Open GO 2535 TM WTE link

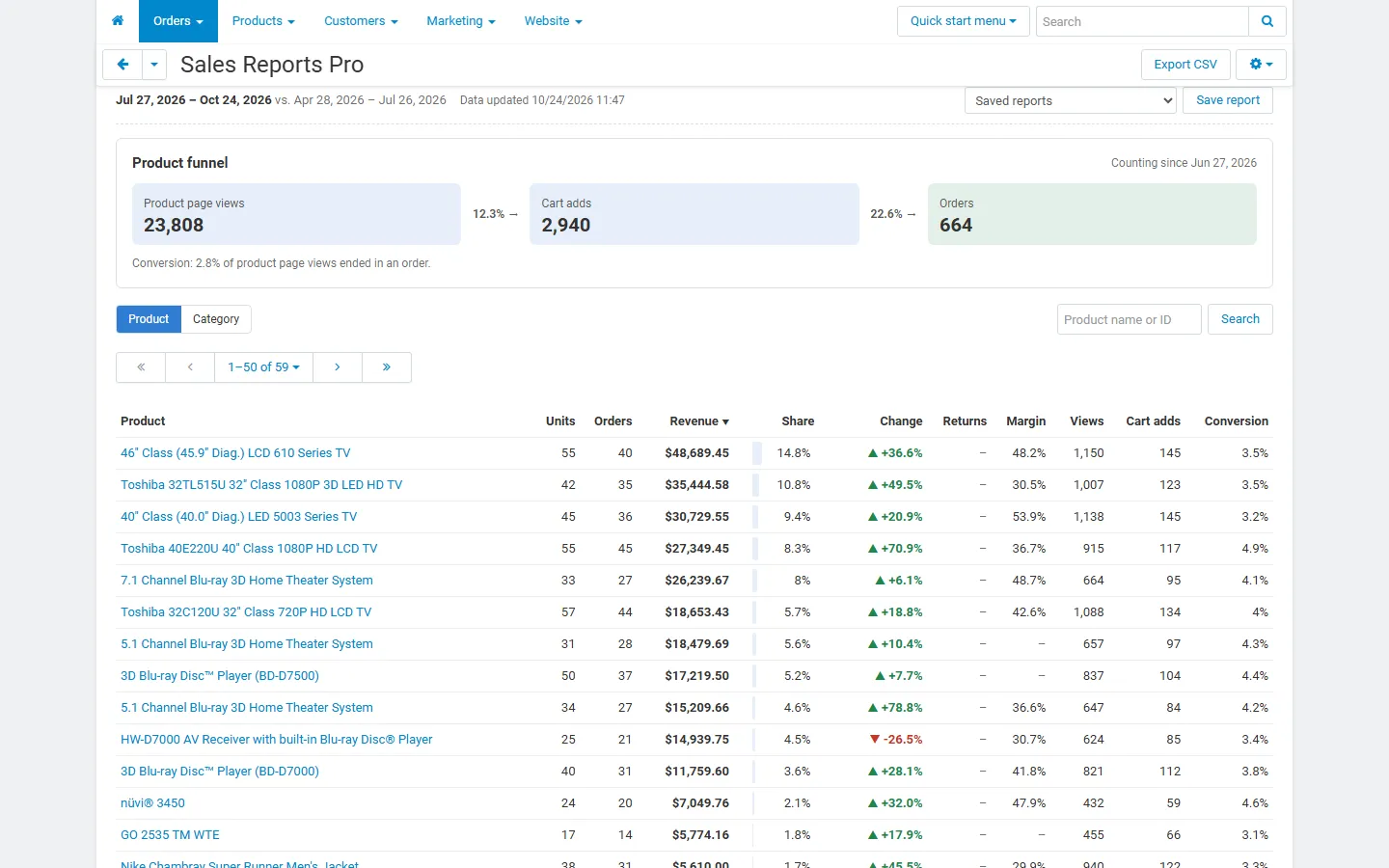pyautogui.click(x=170, y=835)
